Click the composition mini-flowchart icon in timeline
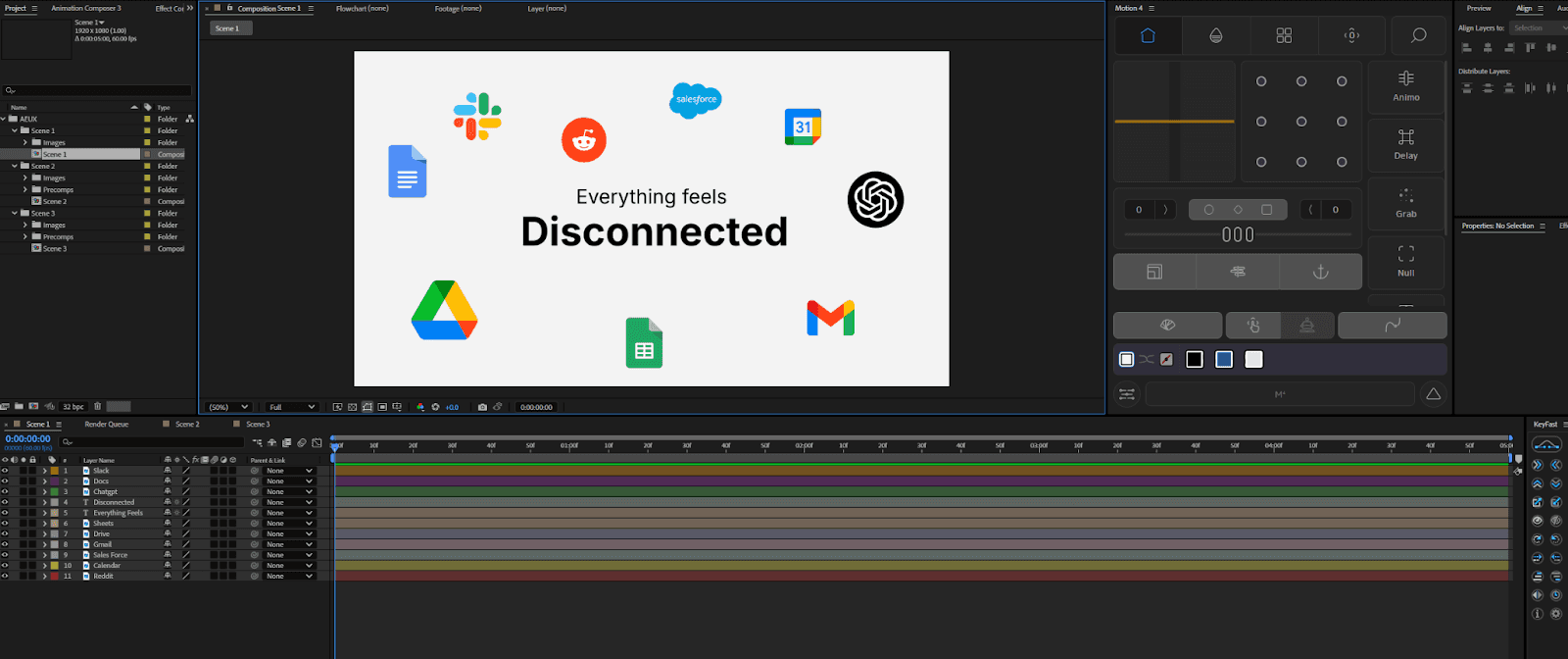 258,443
